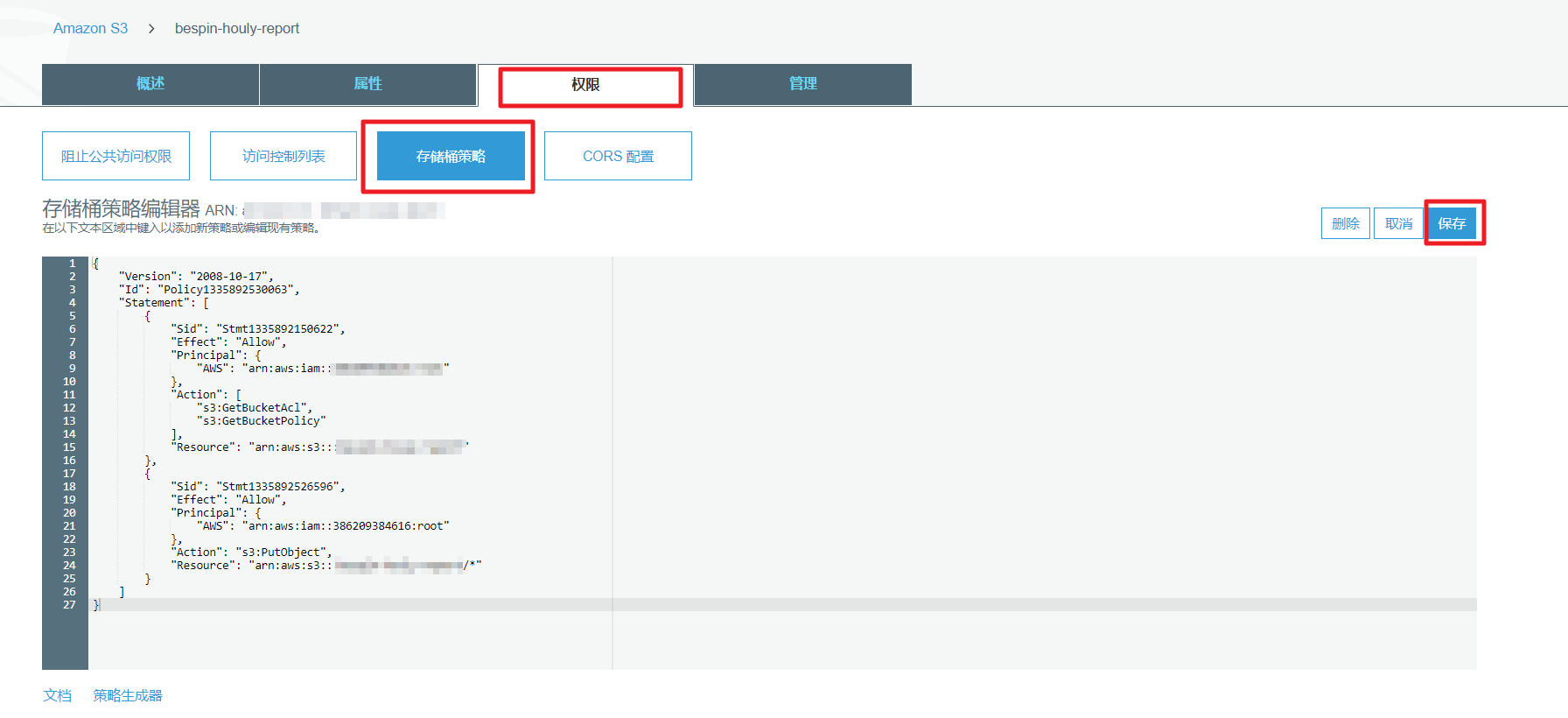
Task: Click line number 27 in editor gutter
Action: point(69,605)
